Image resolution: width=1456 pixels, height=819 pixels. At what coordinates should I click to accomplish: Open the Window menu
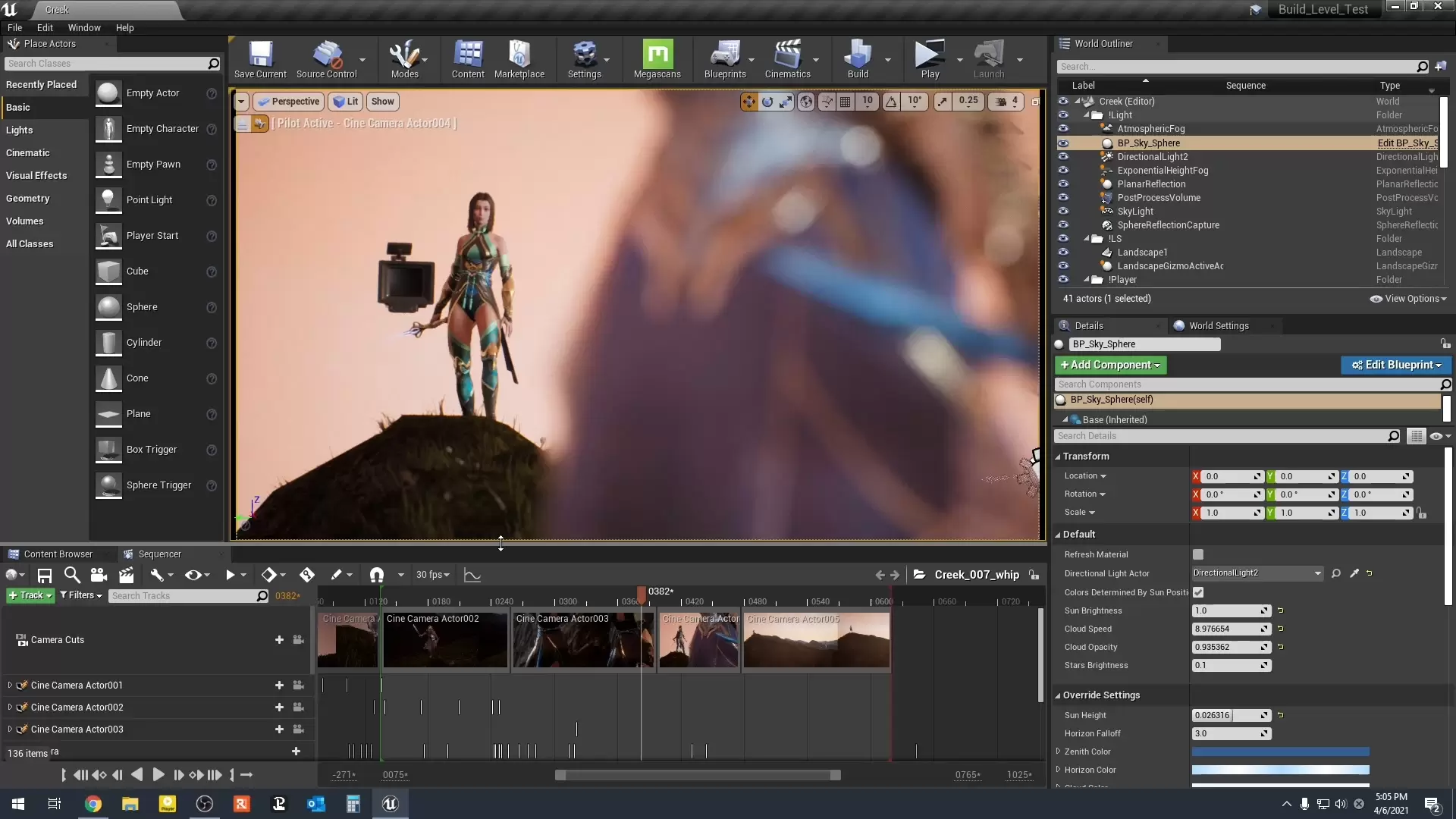point(84,27)
